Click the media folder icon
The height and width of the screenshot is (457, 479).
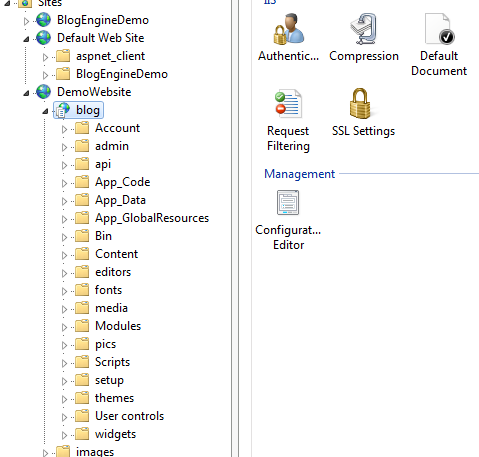82,308
